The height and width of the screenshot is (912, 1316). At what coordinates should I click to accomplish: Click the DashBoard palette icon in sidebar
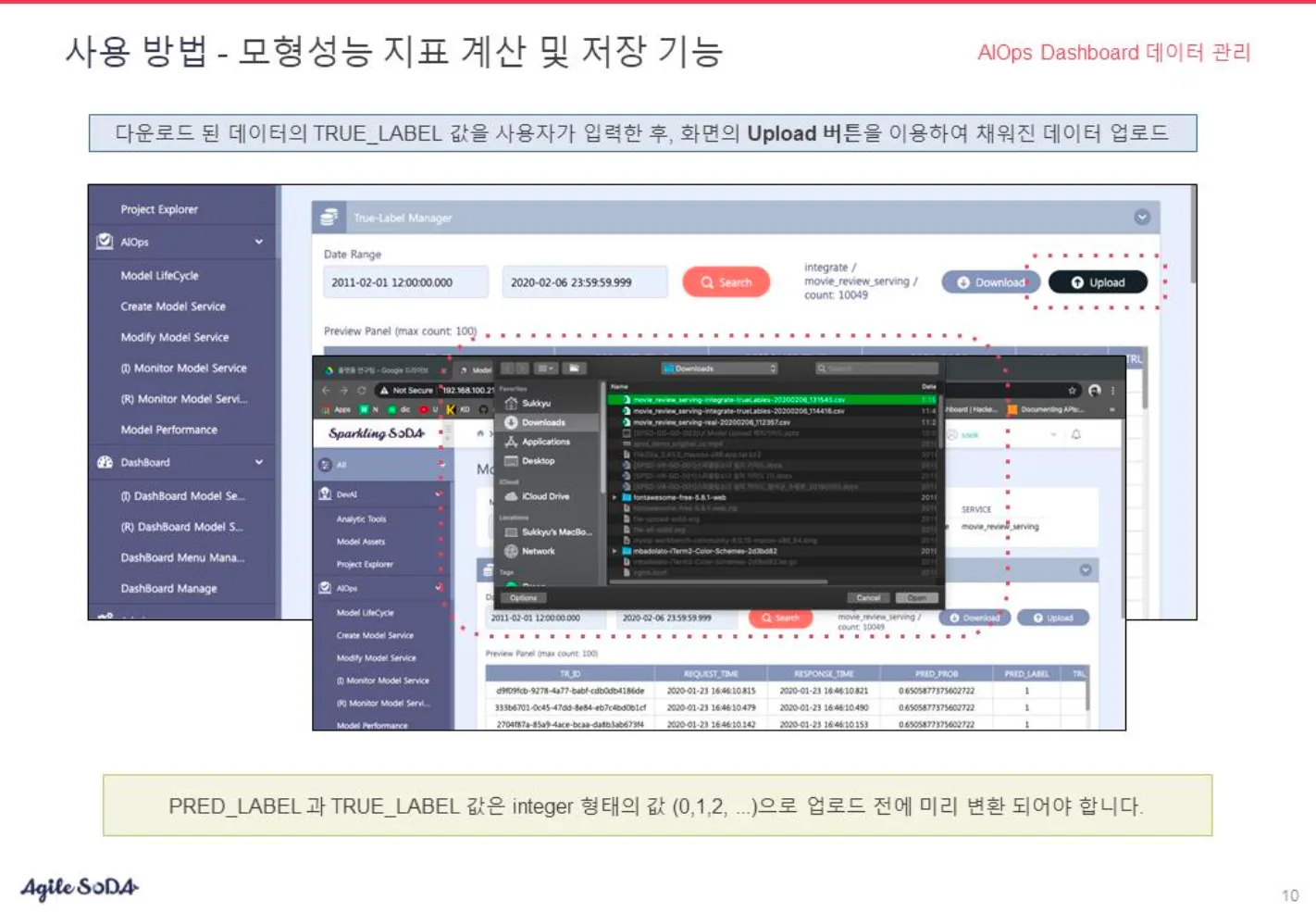click(x=106, y=462)
